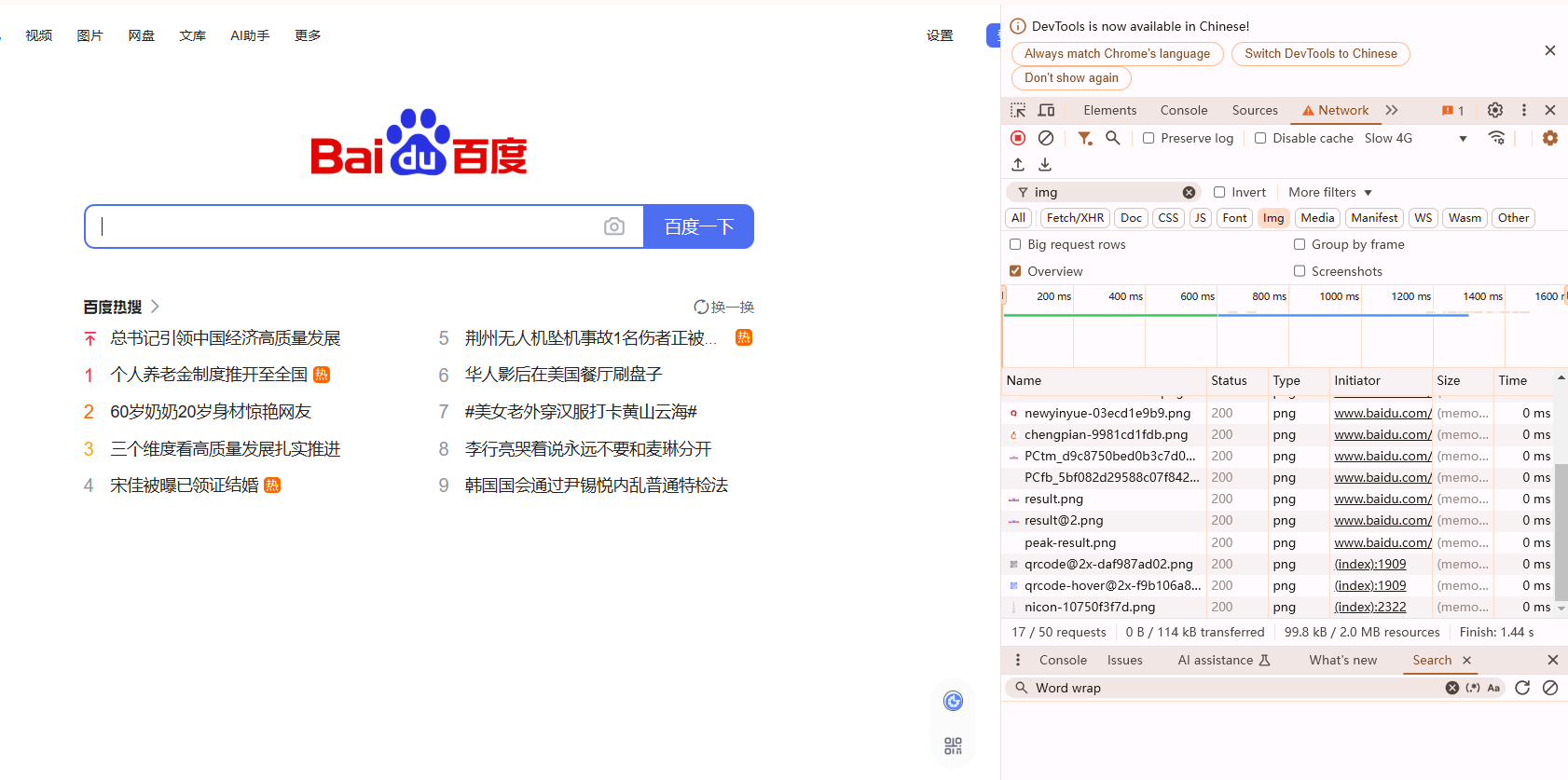Switch to the Sources tab
This screenshot has width=1568, height=780.
[1255, 110]
